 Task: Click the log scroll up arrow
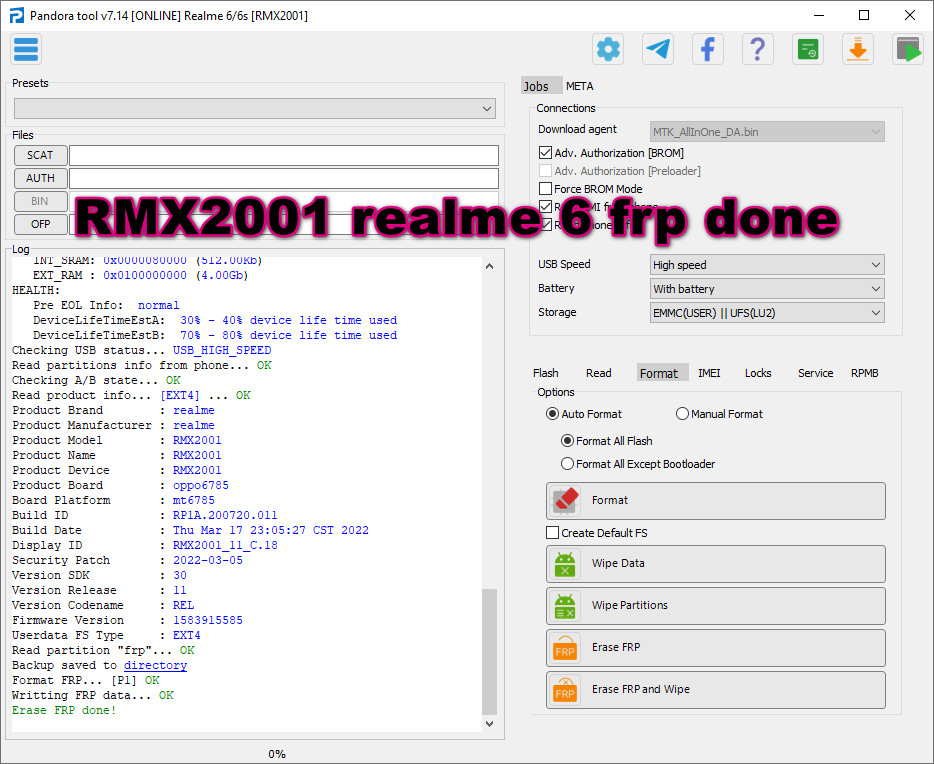click(x=489, y=266)
